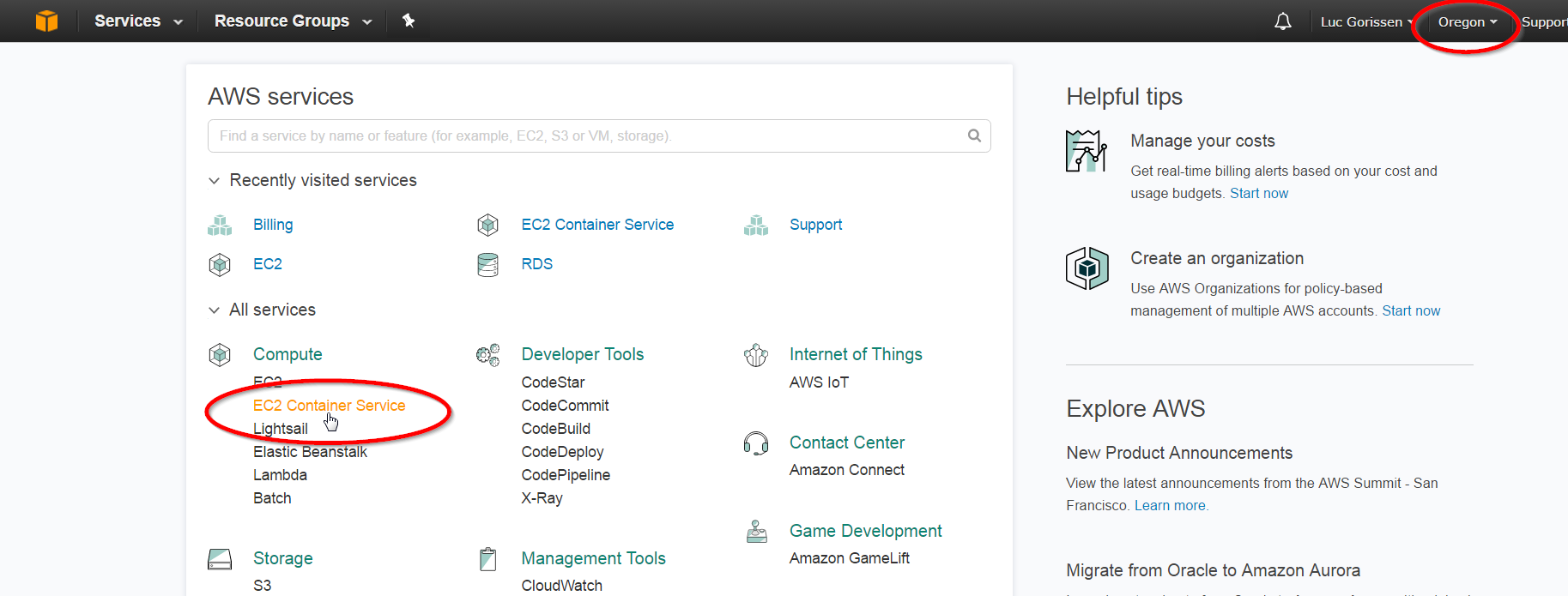This screenshot has width=1568, height=596.
Task: Open the Resource Groups menu
Action: [292, 21]
